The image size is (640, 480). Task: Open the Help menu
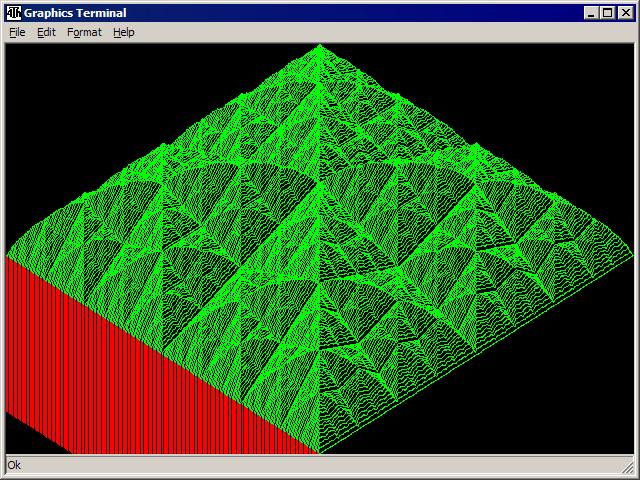click(123, 32)
